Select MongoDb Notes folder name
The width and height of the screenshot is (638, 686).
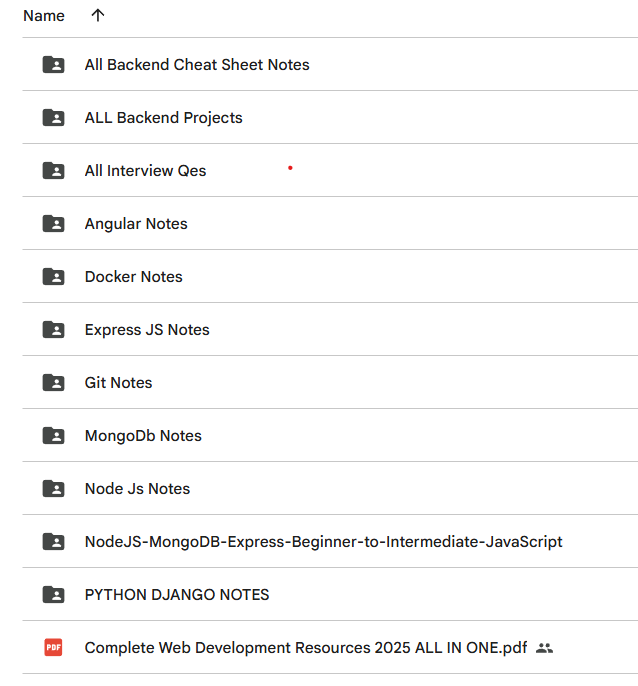143,436
